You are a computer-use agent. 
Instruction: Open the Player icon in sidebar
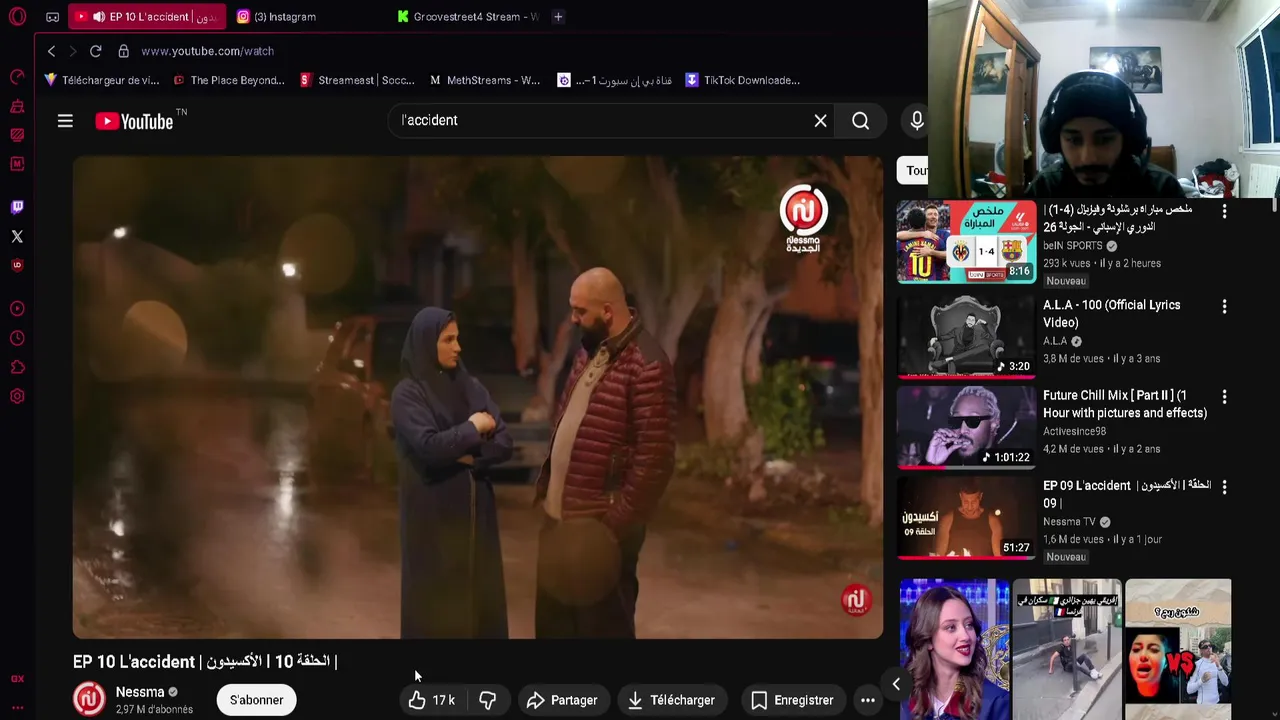17,309
